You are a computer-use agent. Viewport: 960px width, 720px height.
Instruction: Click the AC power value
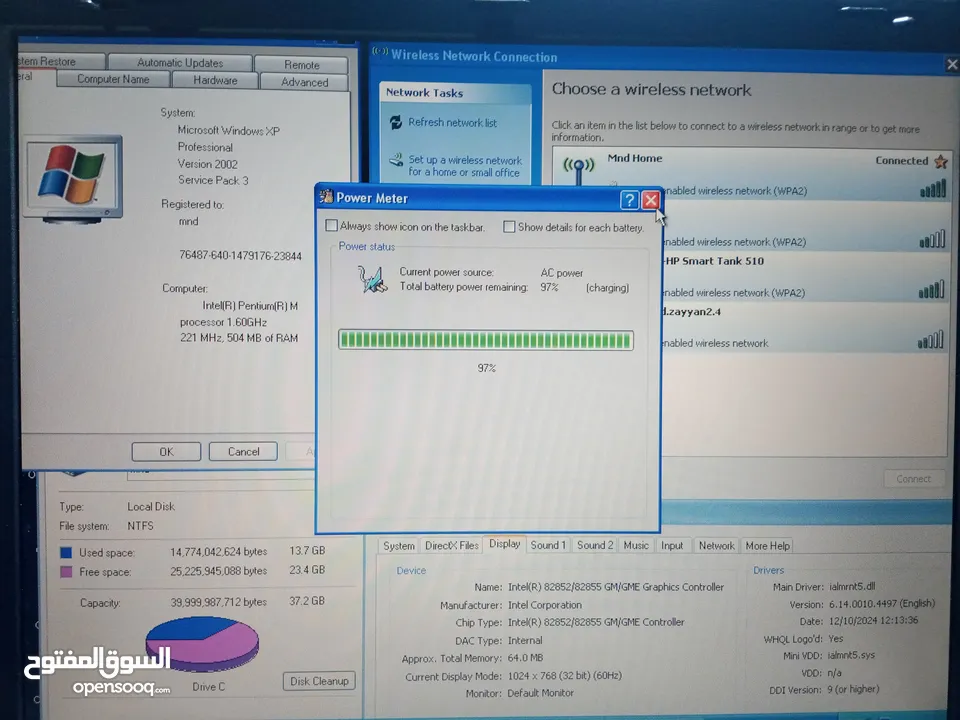point(561,273)
